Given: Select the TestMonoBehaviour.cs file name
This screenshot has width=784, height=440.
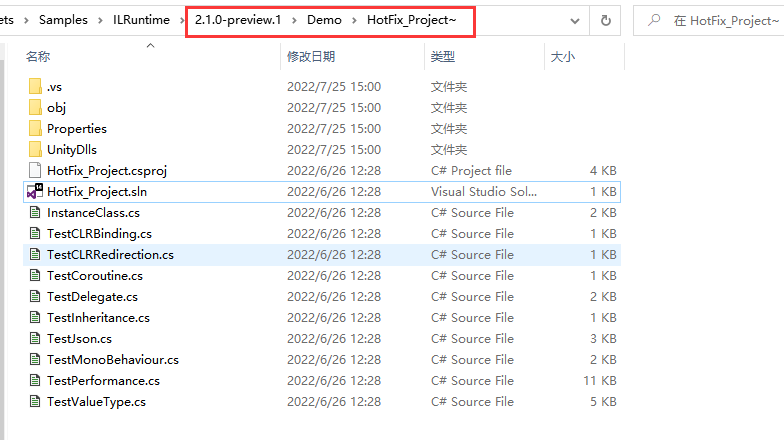Looking at the screenshot, I should click(x=113, y=360).
